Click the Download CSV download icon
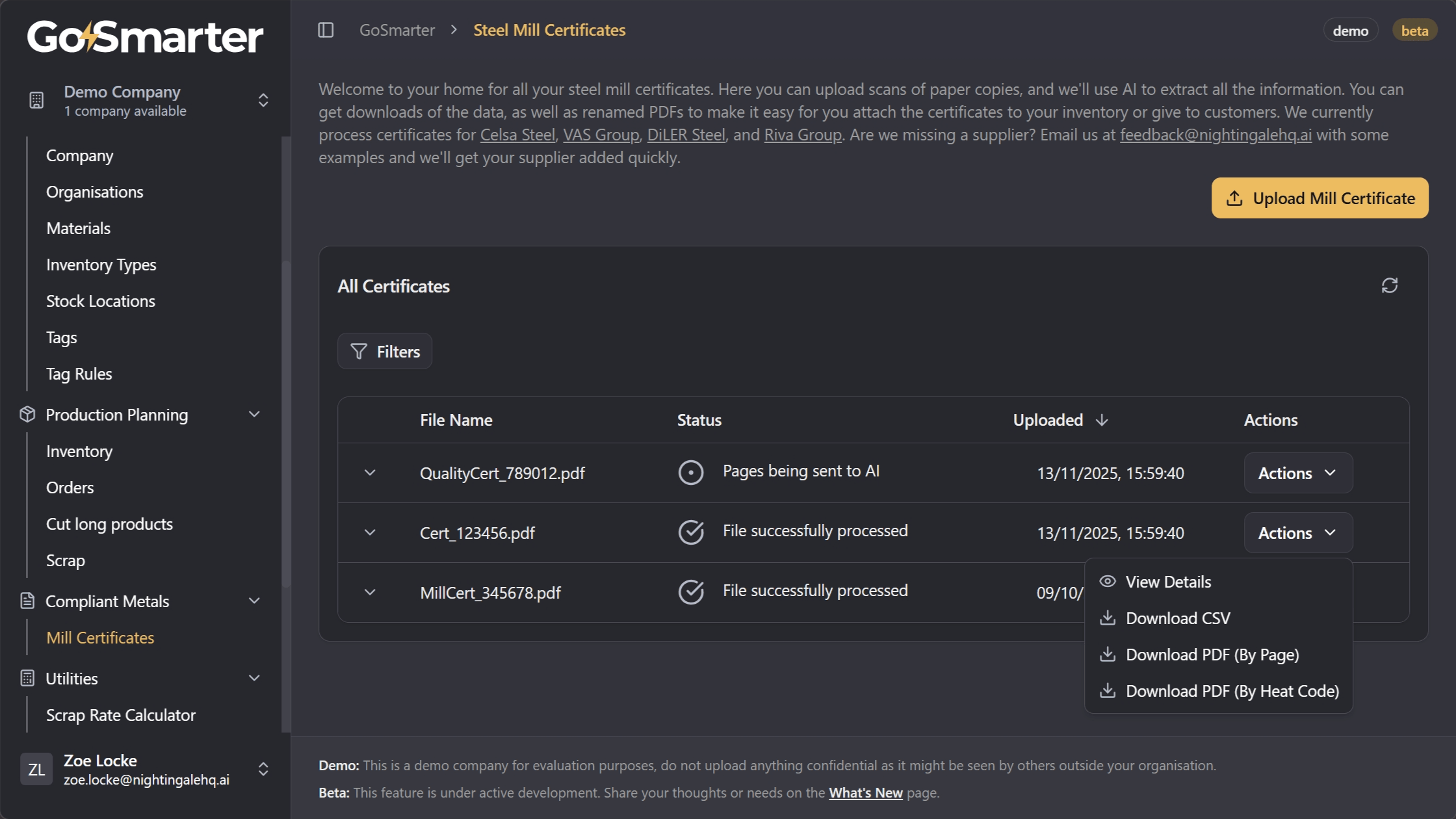 pos(1108,617)
